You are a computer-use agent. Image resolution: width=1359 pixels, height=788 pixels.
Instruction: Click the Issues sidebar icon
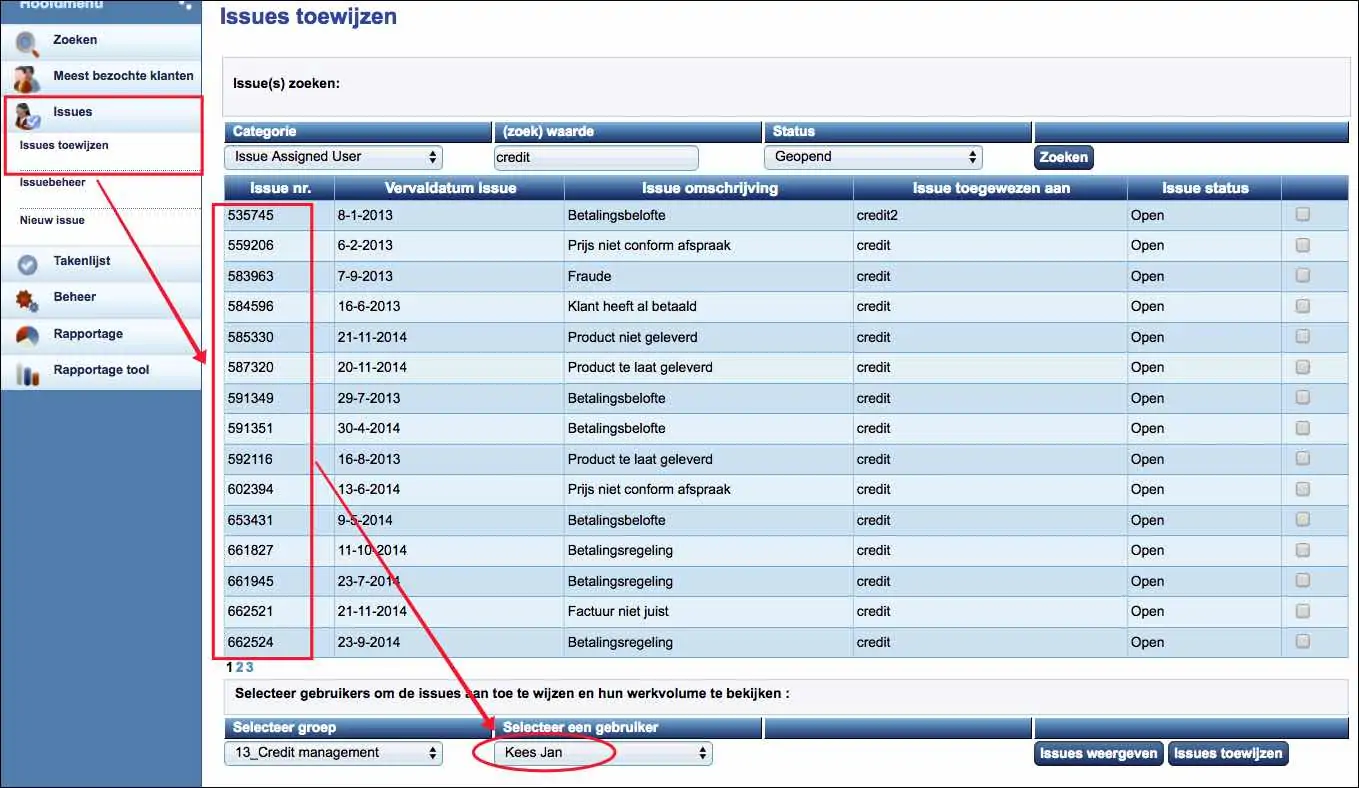(x=28, y=116)
